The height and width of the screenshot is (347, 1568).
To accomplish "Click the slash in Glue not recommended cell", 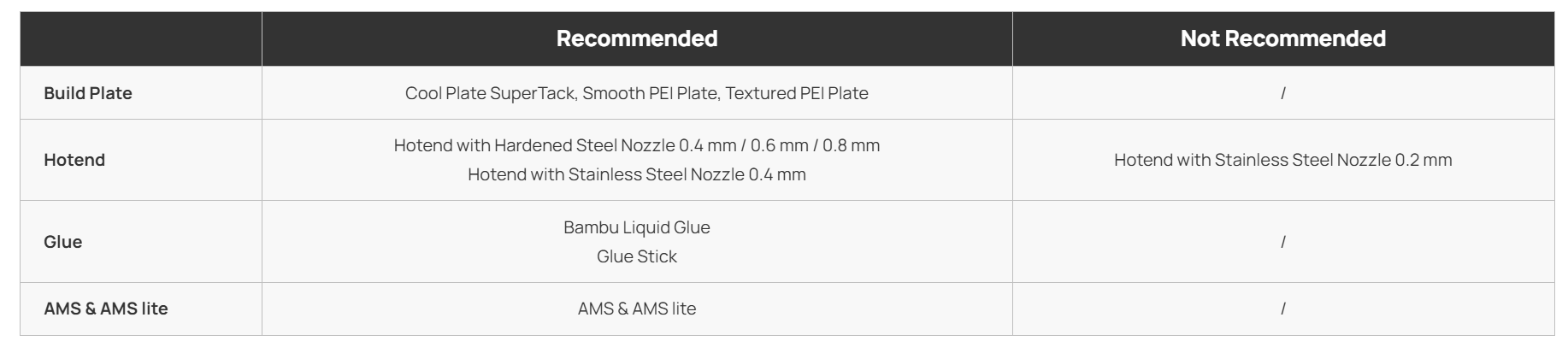I will pyautogui.click(x=1282, y=242).
